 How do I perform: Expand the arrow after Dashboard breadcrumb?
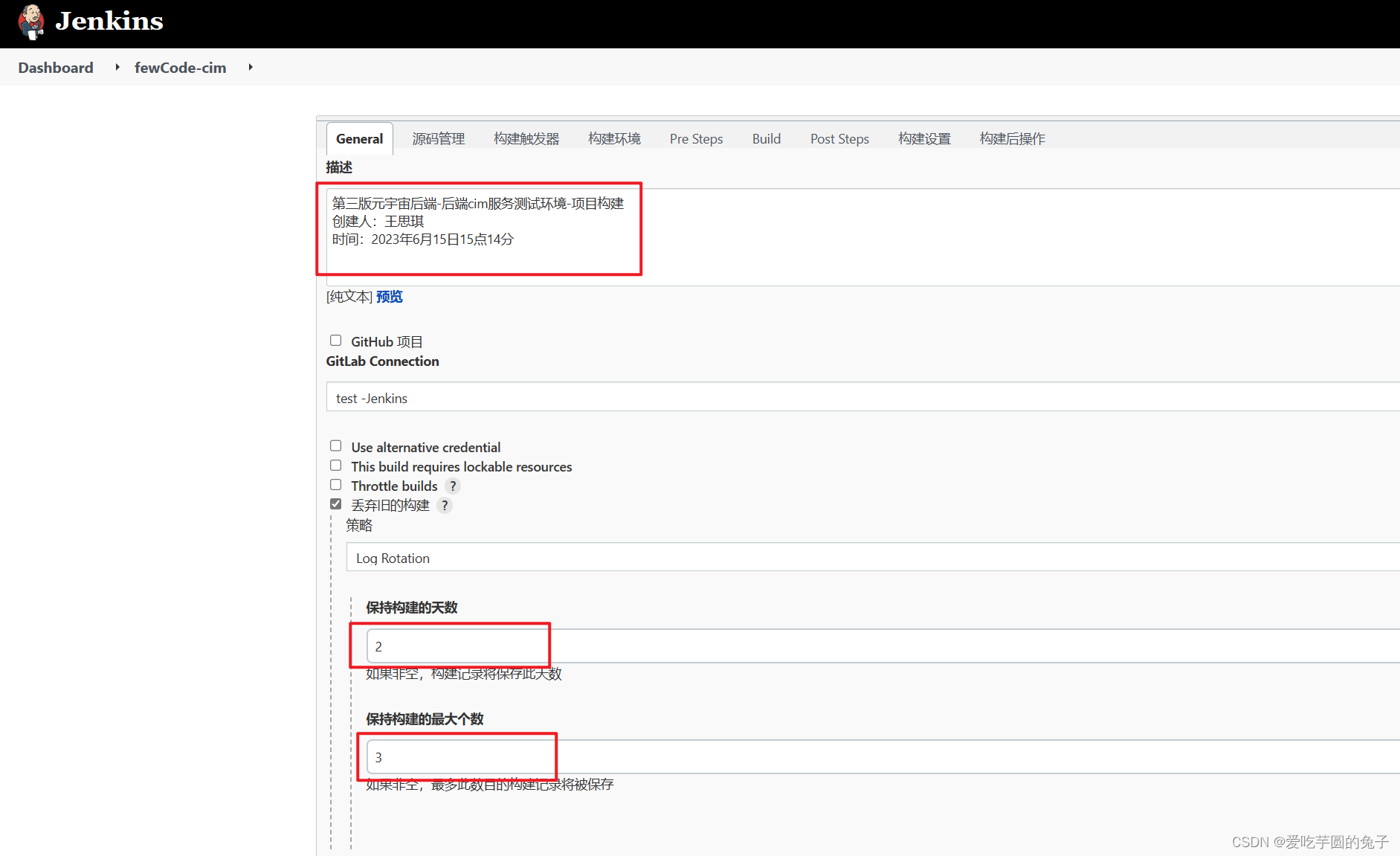[x=117, y=67]
